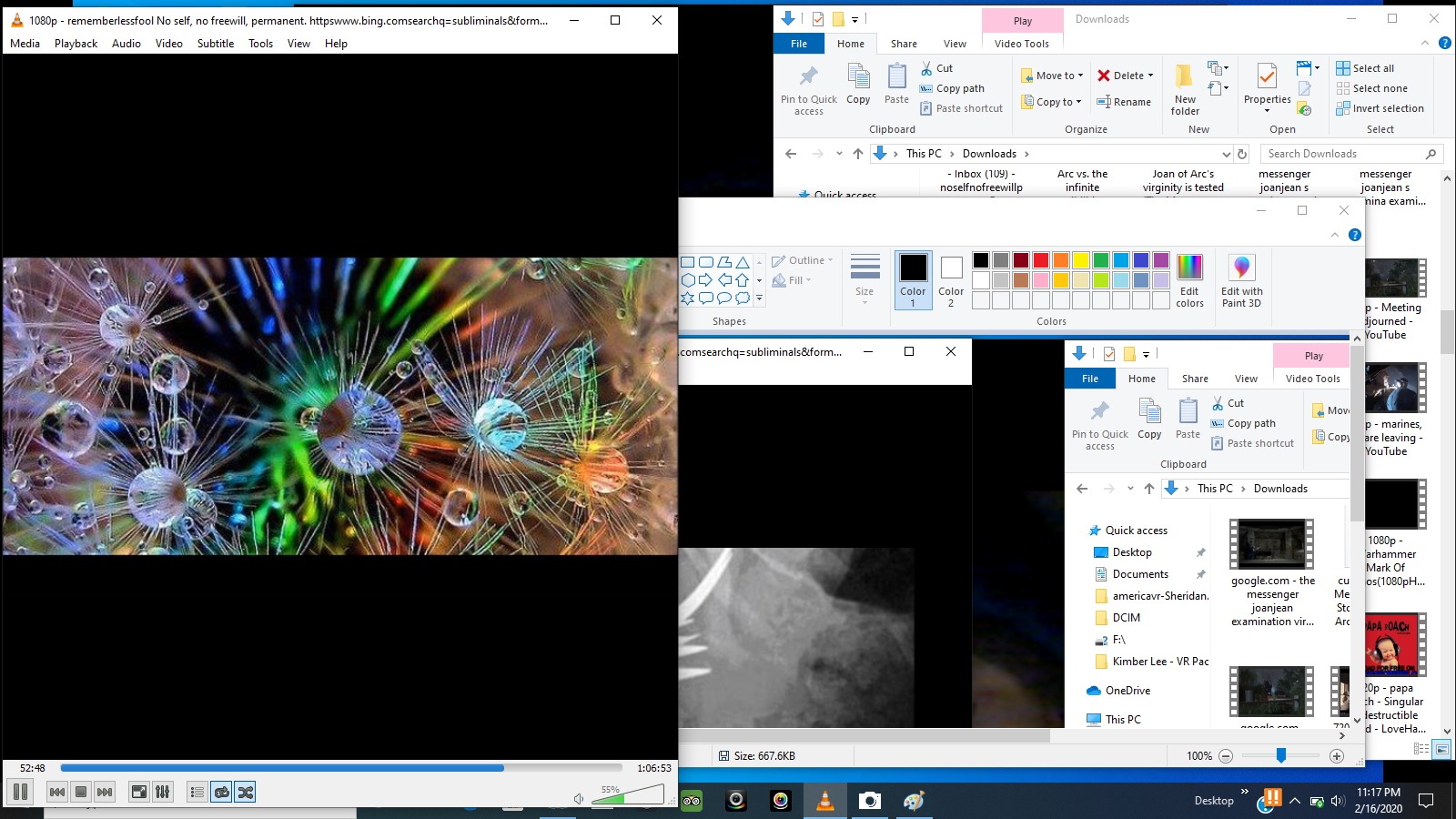Seek in the VLC progress bar
1456x819 pixels.
(x=341, y=768)
